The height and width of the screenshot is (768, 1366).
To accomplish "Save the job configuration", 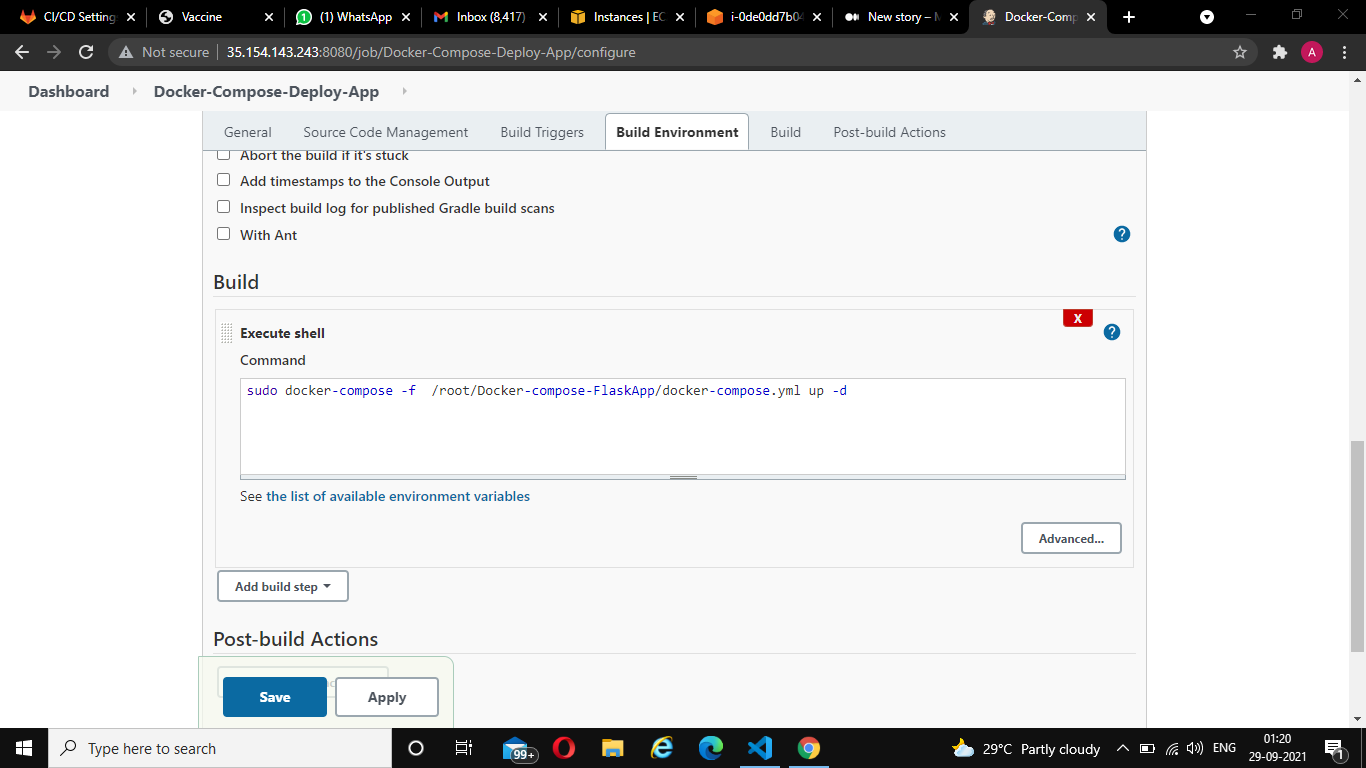I will click(274, 696).
